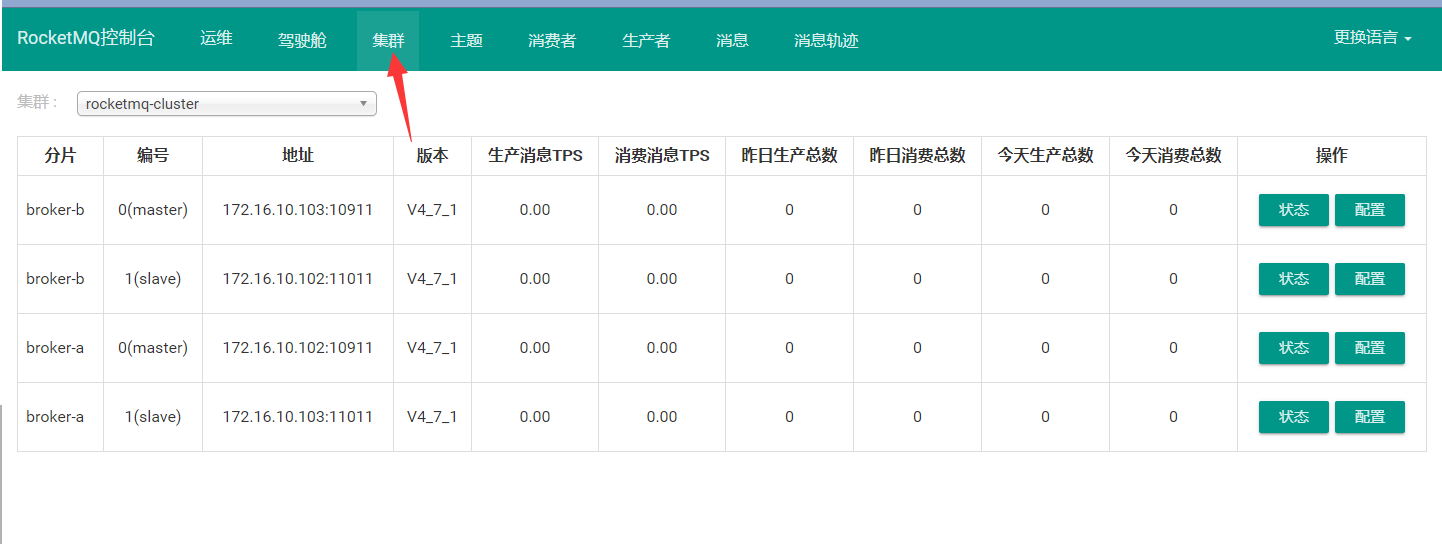Viewport: 1442px width, 544px height.
Task: Click the 今天生产总数 column header
Action: pos(1046,156)
